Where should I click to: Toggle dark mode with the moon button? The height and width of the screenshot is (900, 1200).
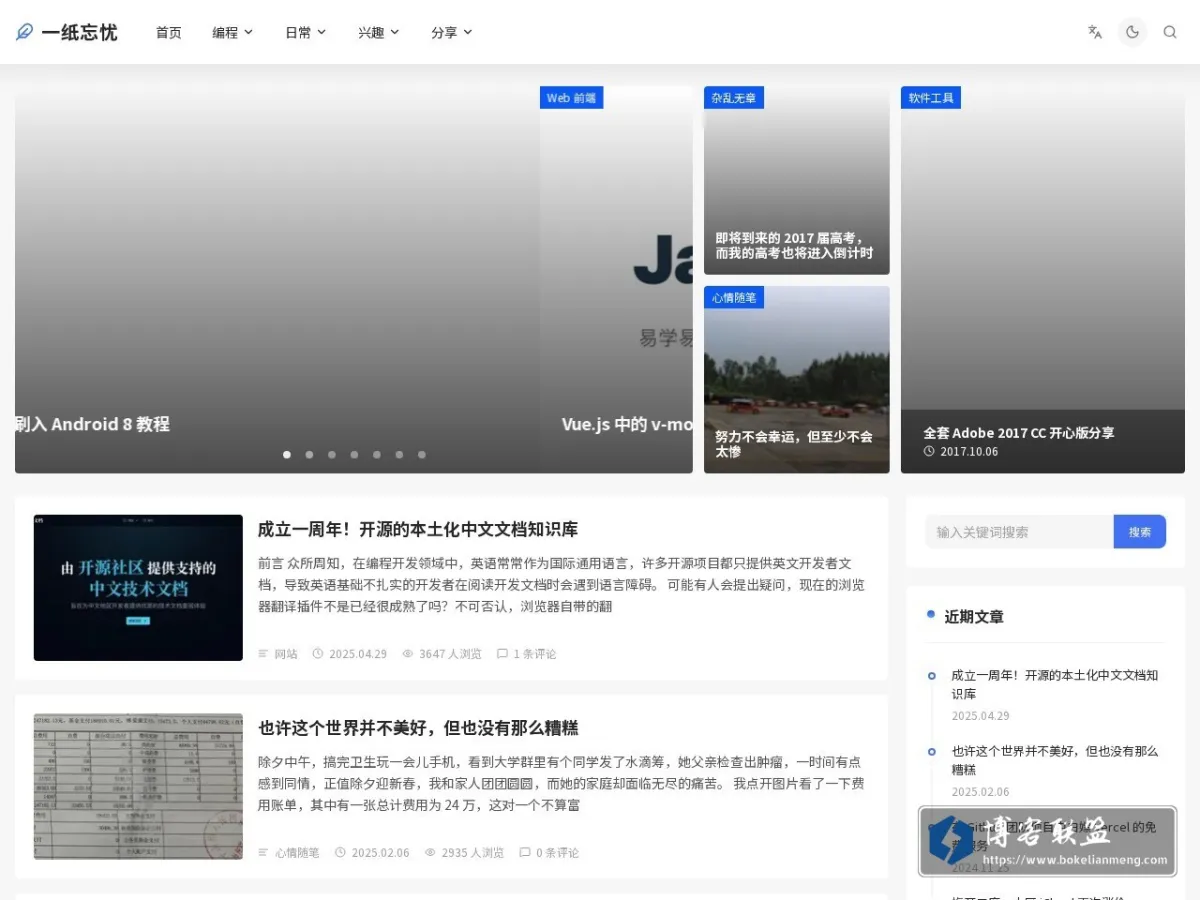pyautogui.click(x=1132, y=32)
